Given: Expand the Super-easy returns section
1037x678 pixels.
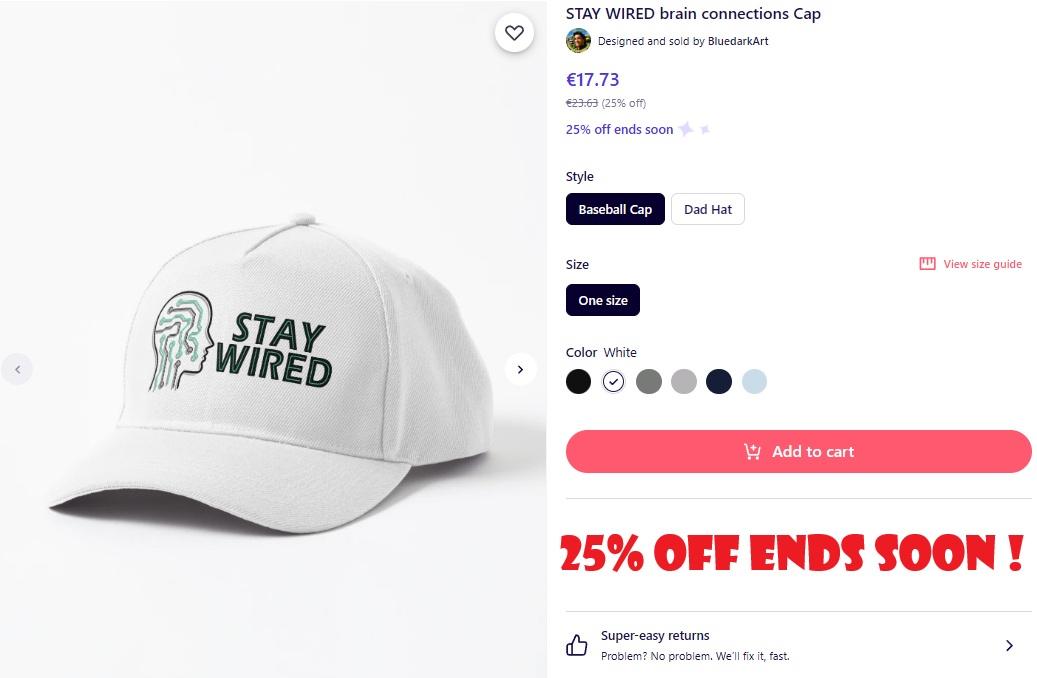Looking at the screenshot, I should (1009, 646).
